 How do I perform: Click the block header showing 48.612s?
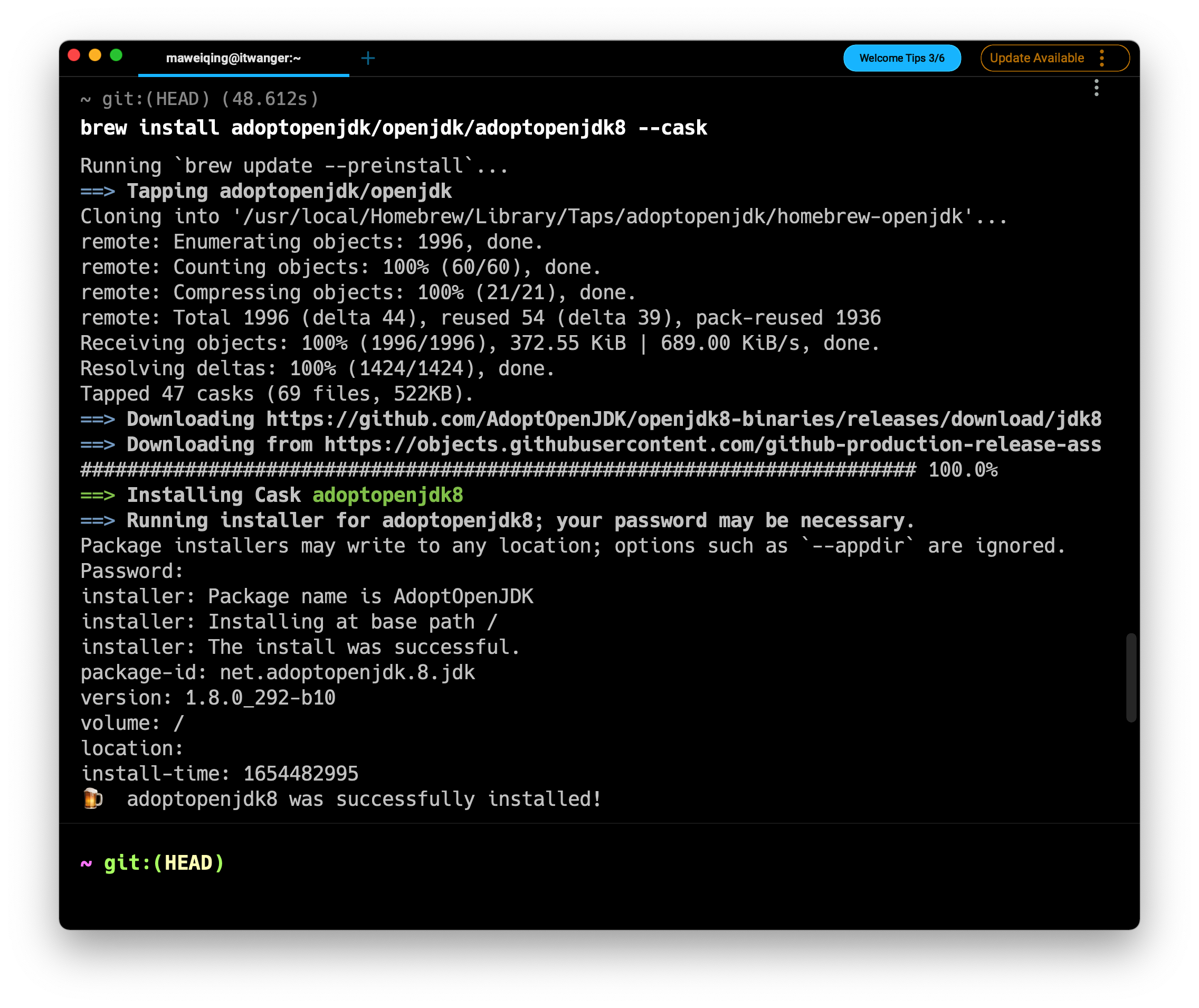(199, 99)
